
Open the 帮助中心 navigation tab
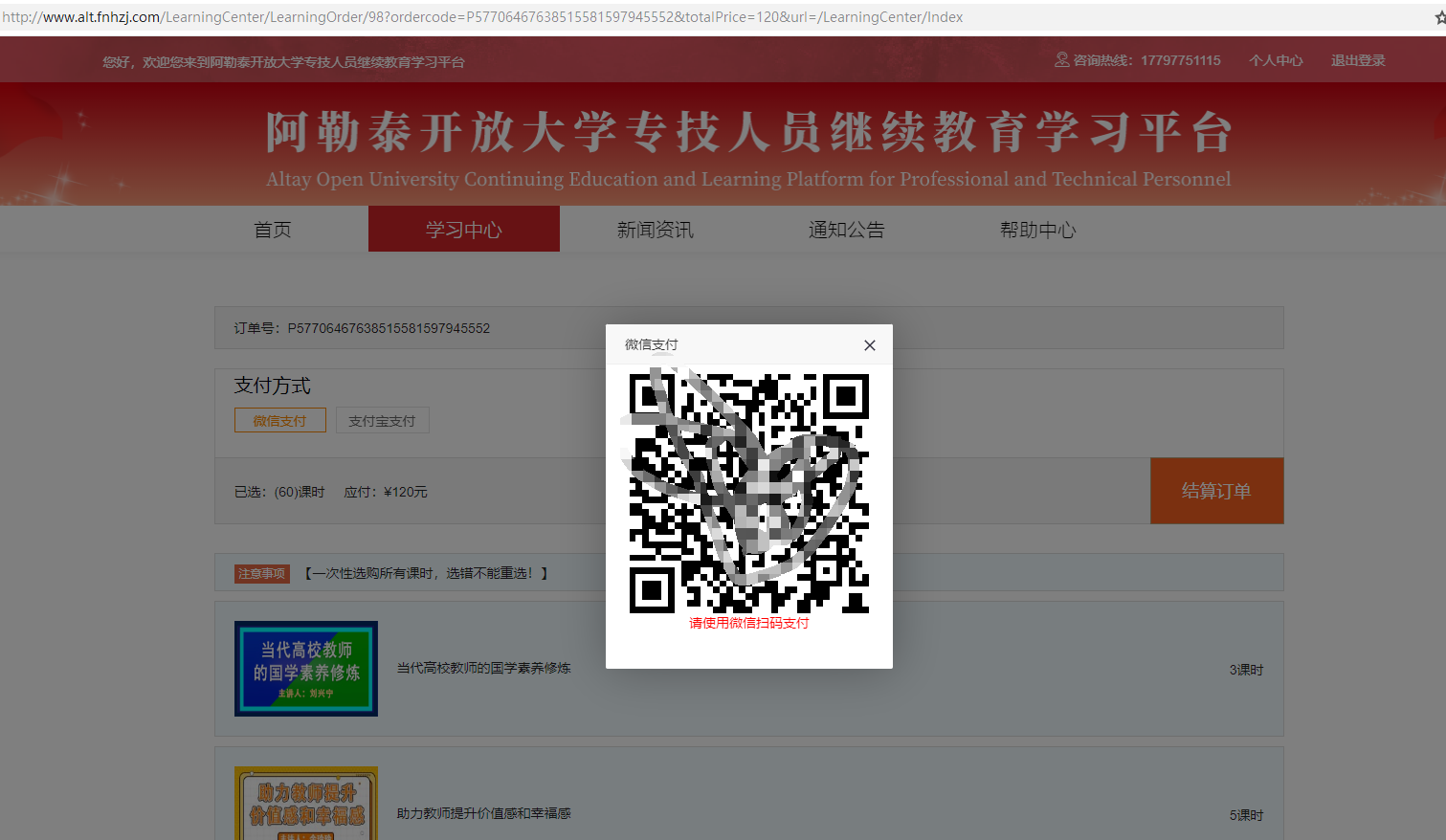(1038, 230)
